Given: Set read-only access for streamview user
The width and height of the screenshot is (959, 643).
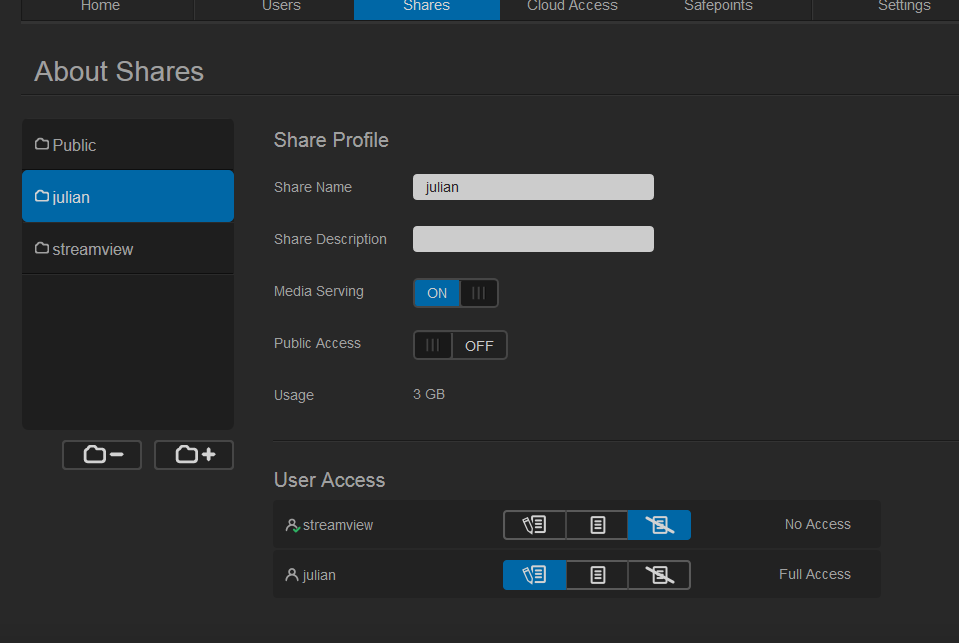Looking at the screenshot, I should 598,525.
